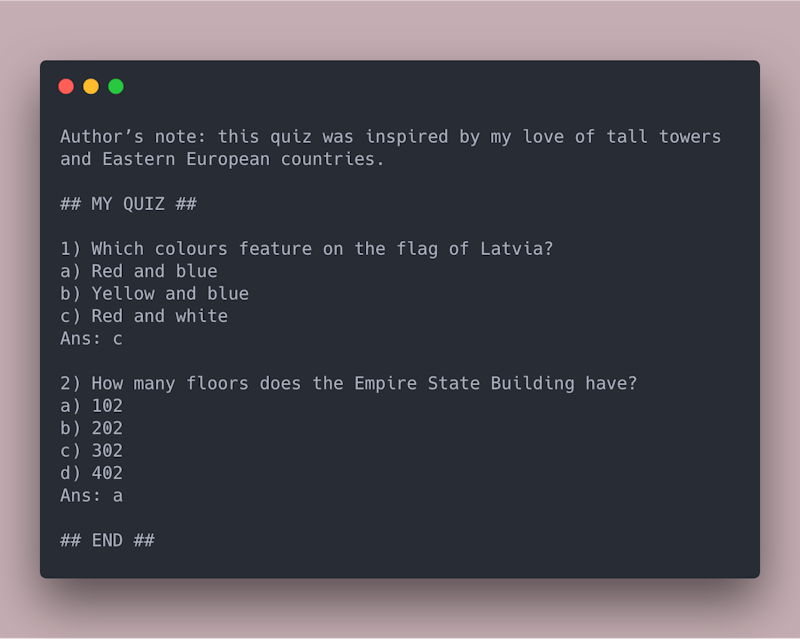Image resolution: width=800 pixels, height=639 pixels.
Task: Select question 1 about the Latvia flag
Action: (306, 248)
